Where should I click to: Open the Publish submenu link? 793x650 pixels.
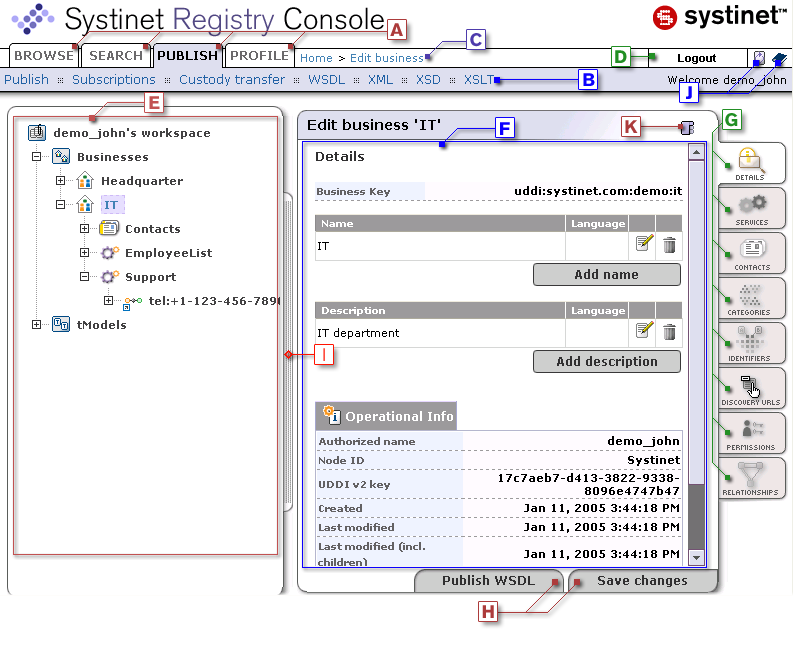pos(26,79)
